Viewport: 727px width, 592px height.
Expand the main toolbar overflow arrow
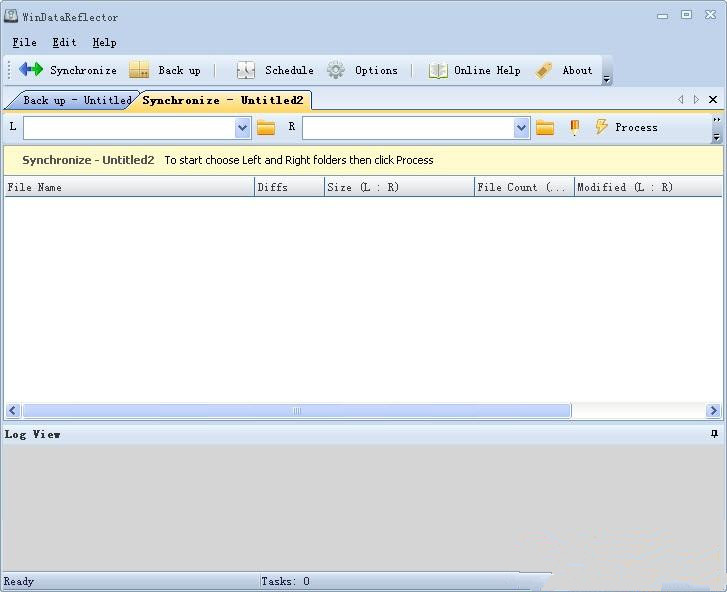(607, 78)
